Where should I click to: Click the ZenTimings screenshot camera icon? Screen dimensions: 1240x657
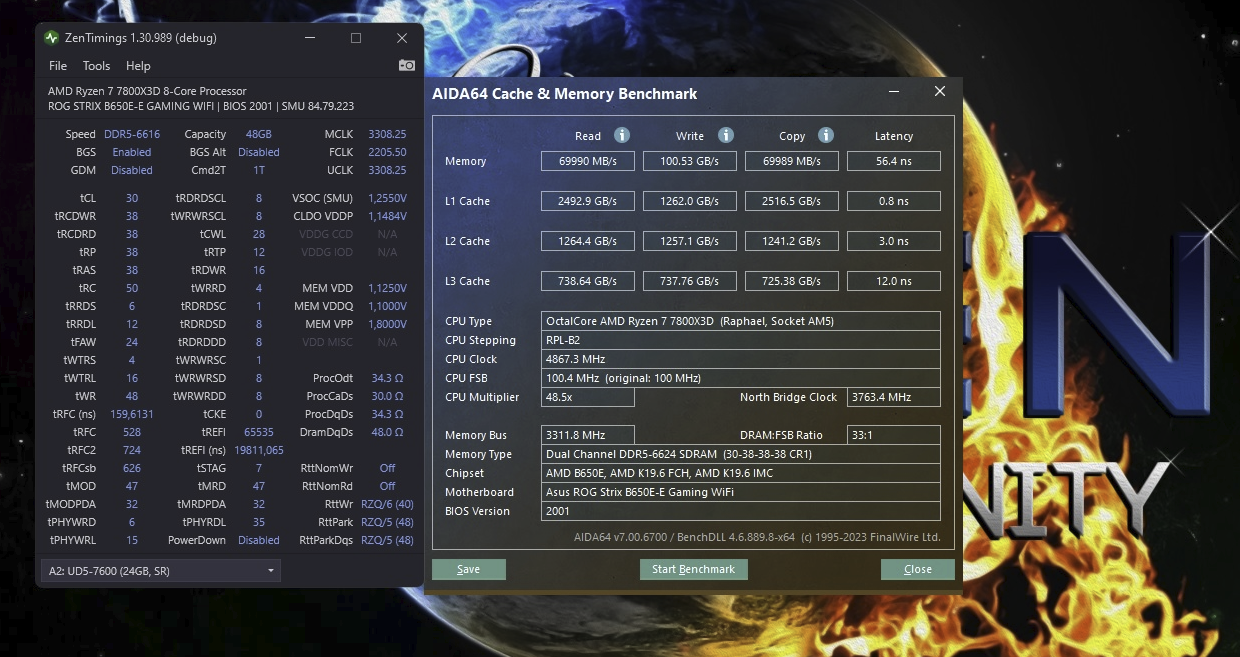click(x=406, y=65)
